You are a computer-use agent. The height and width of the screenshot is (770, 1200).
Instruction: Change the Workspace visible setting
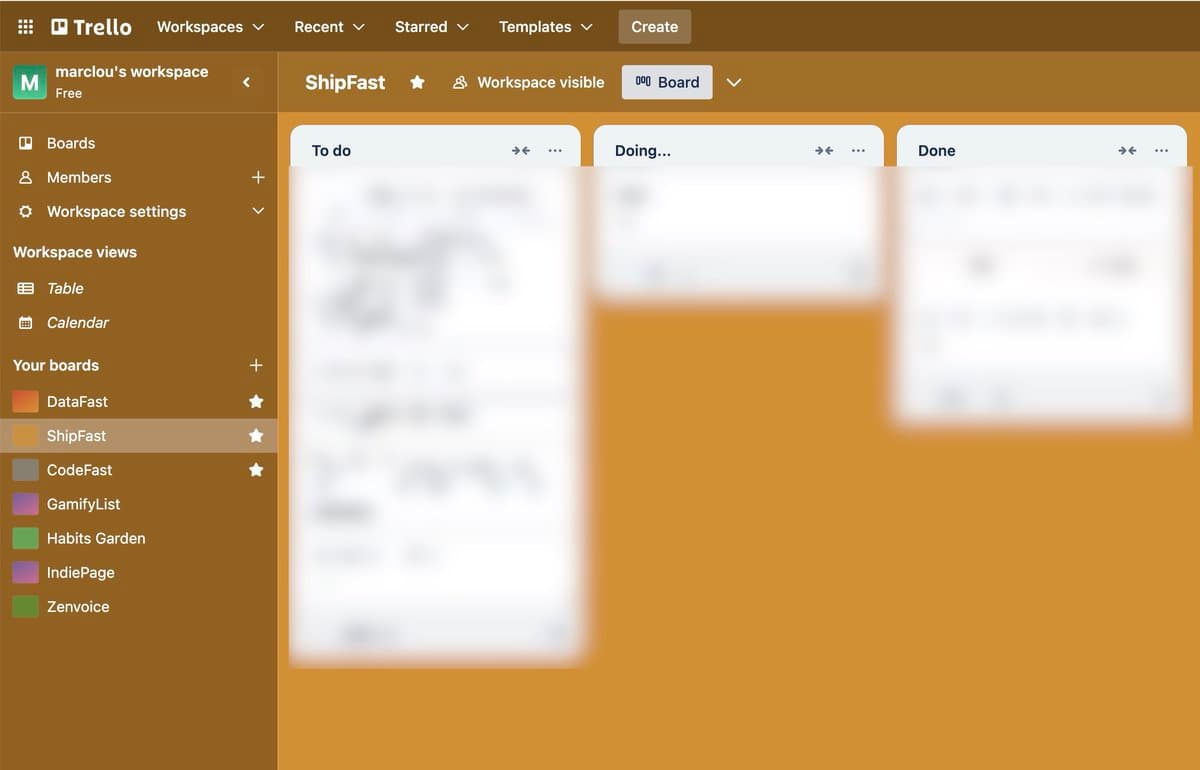point(528,82)
